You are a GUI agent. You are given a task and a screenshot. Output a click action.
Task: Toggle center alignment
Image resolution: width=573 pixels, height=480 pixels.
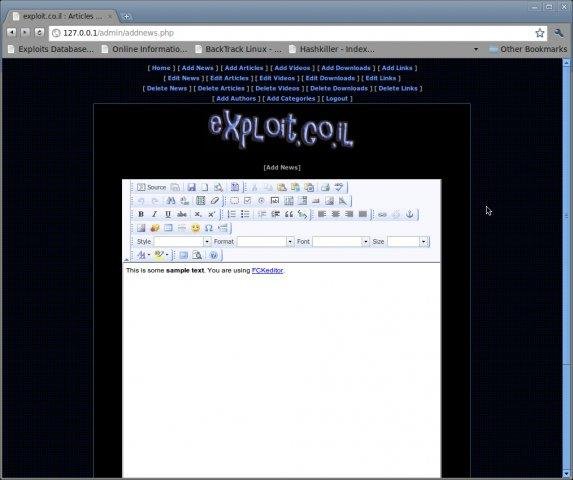335,214
